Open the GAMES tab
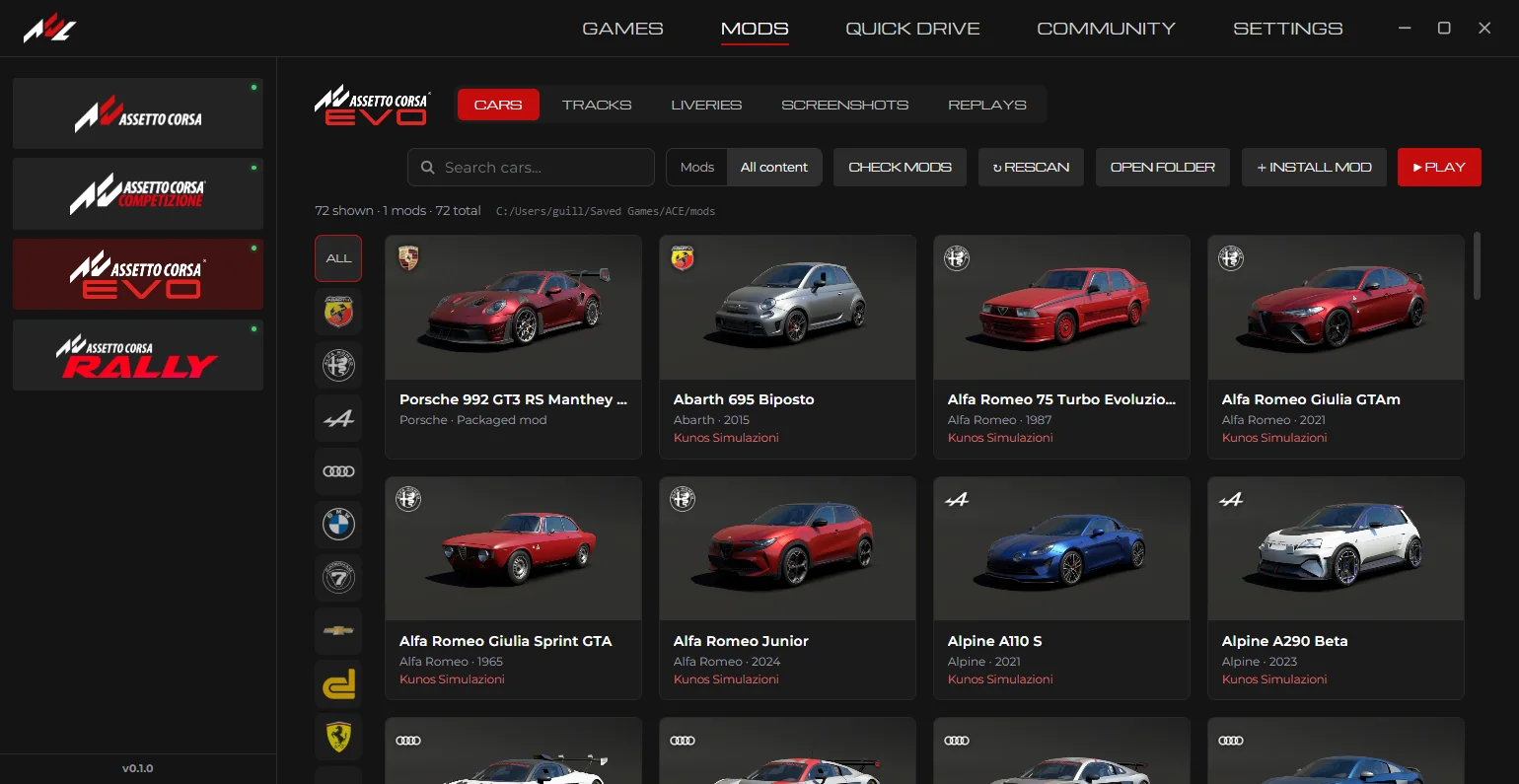The image size is (1519, 784). click(x=622, y=29)
